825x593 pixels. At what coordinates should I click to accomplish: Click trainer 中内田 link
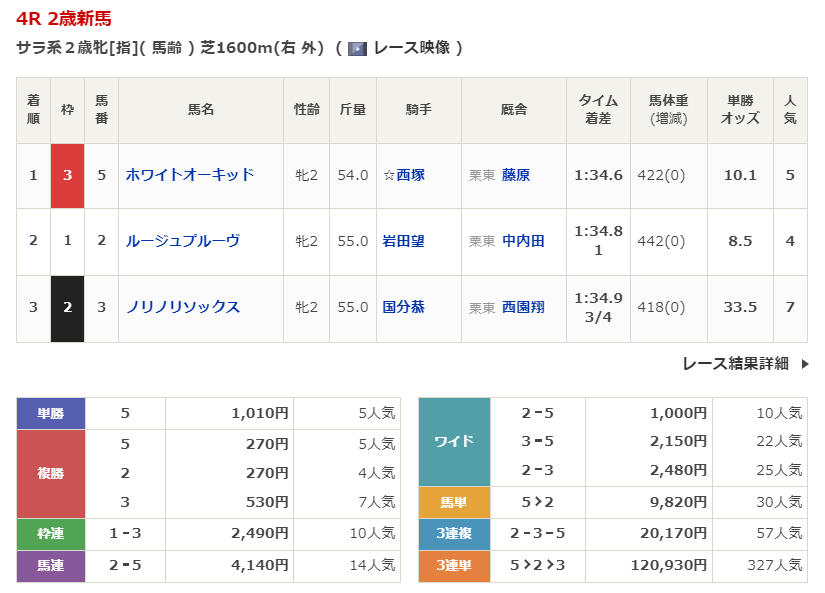[x=523, y=241]
